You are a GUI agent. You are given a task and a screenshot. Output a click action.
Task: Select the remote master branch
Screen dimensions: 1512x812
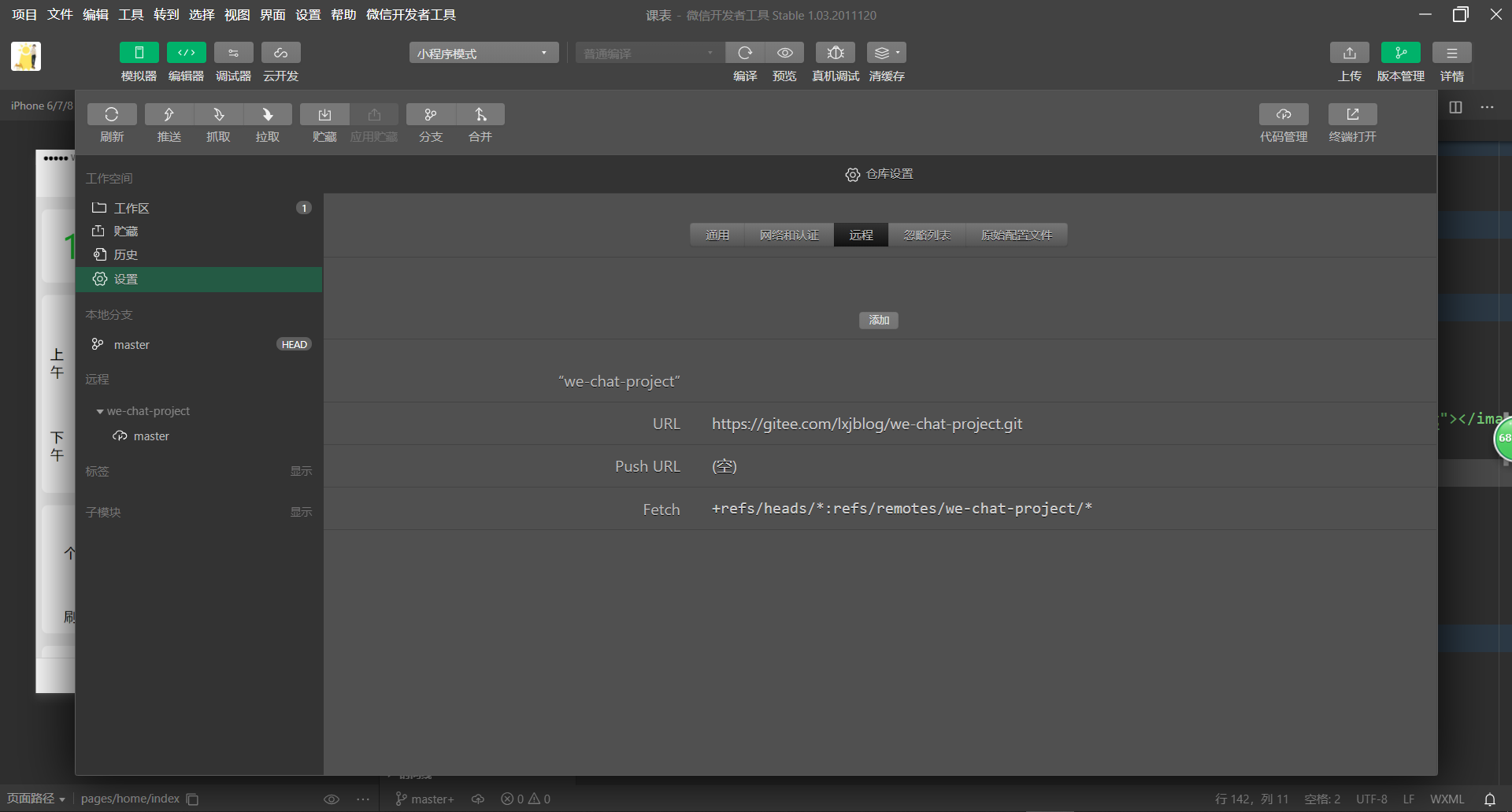(x=151, y=436)
